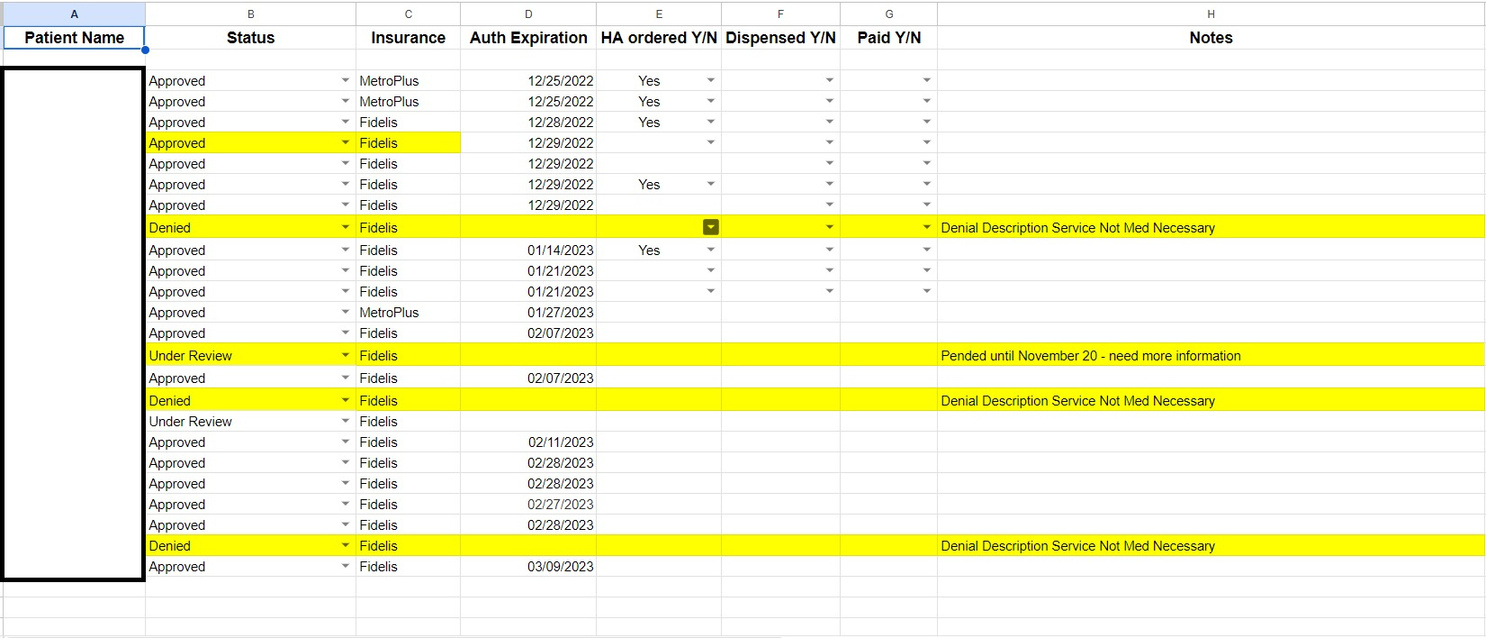The height and width of the screenshot is (638, 1486).
Task: Click the Under Review cell in Pended row
Action: coord(250,355)
